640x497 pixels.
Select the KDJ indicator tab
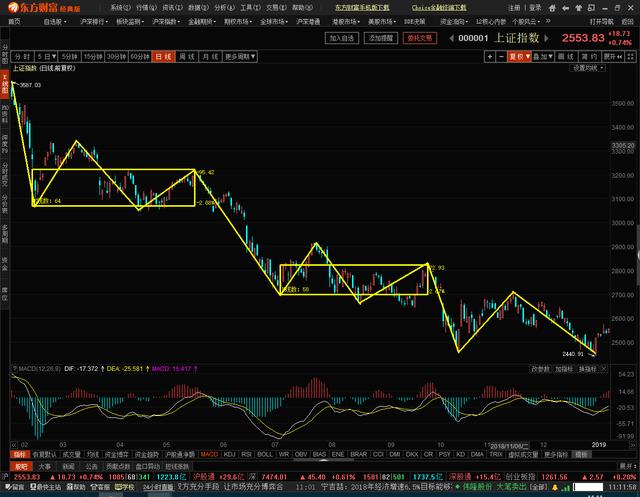pyautogui.click(x=228, y=453)
